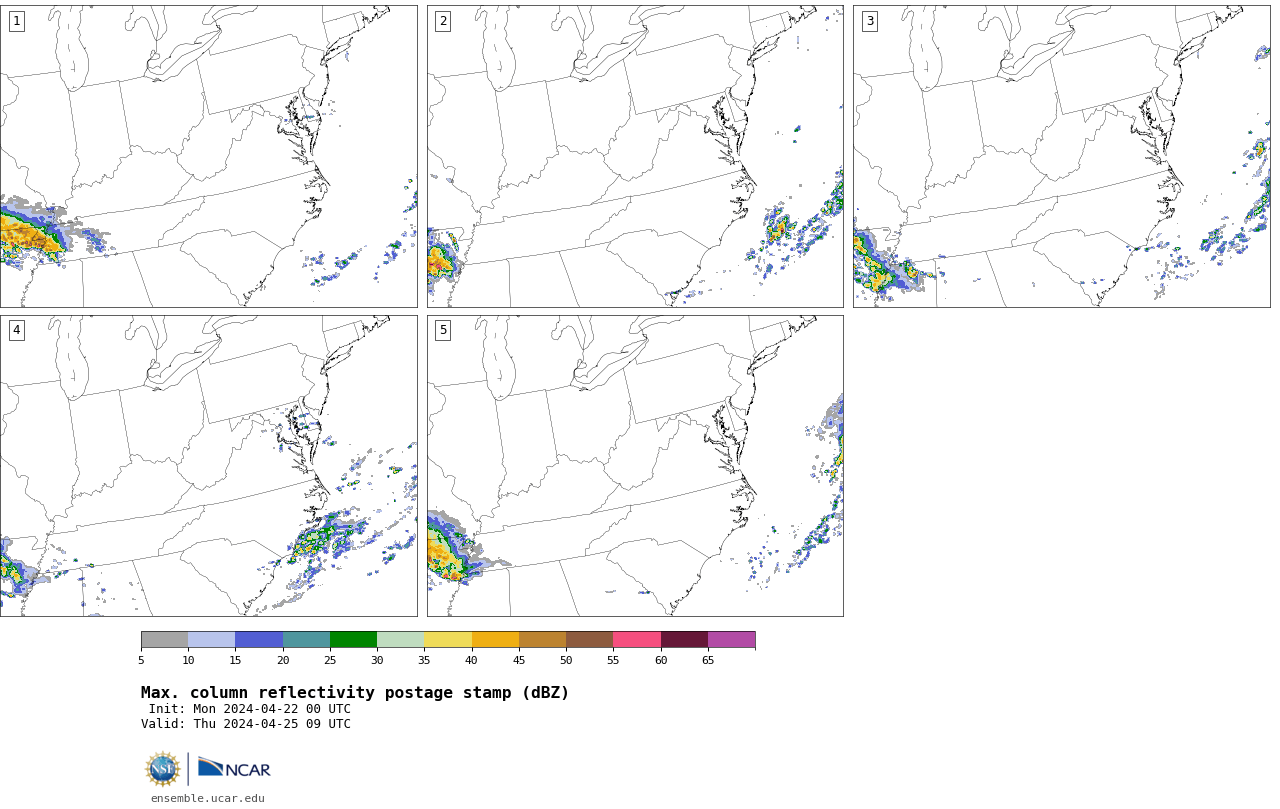
Task: Click the NSF logo
Action: coord(163,769)
